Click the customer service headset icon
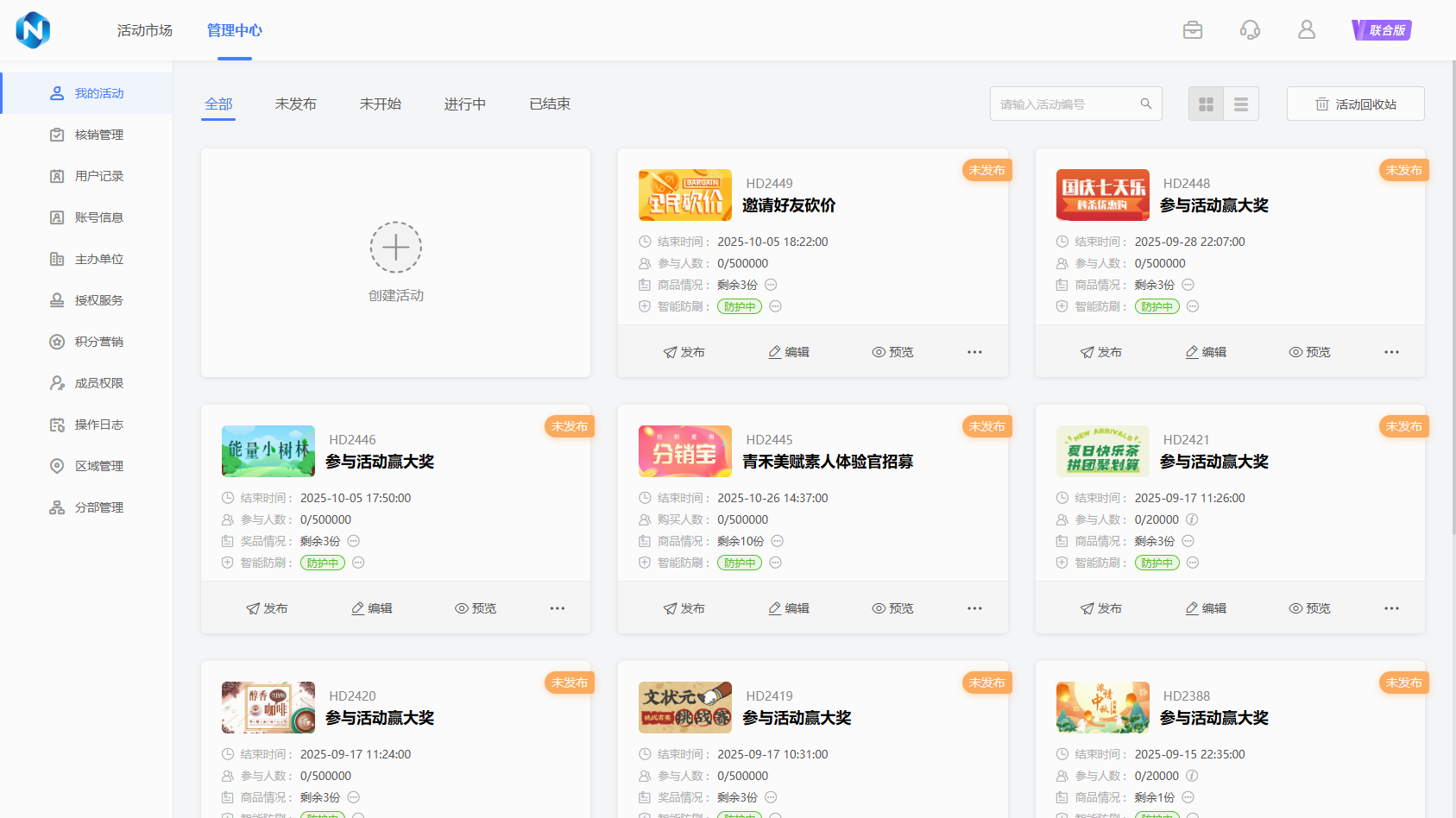 coord(1250,30)
